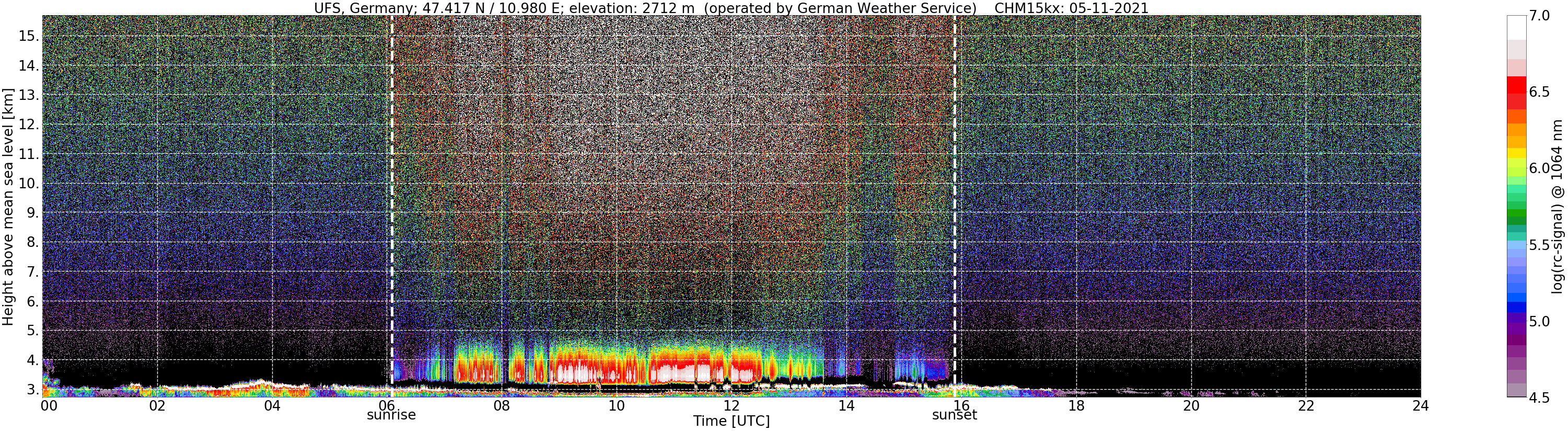This screenshot has width=1568, height=431.
Task: Click the '18' time tick label
Action: (1076, 405)
